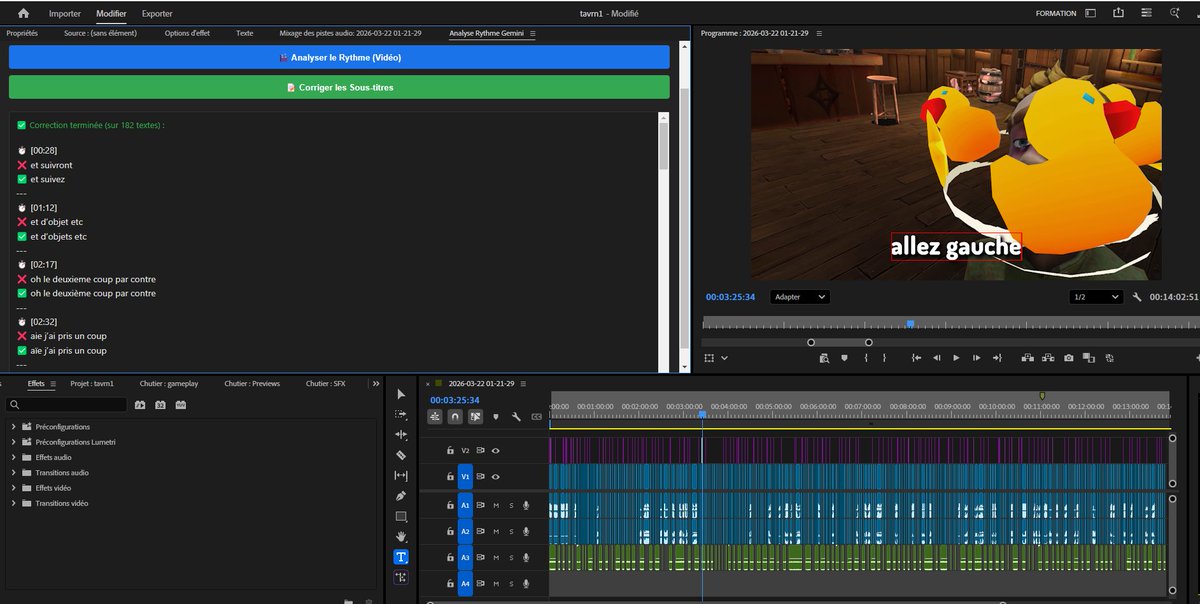This screenshot has height=604, width=1200.
Task: Click the captions CC track options icon
Action: 536,417
